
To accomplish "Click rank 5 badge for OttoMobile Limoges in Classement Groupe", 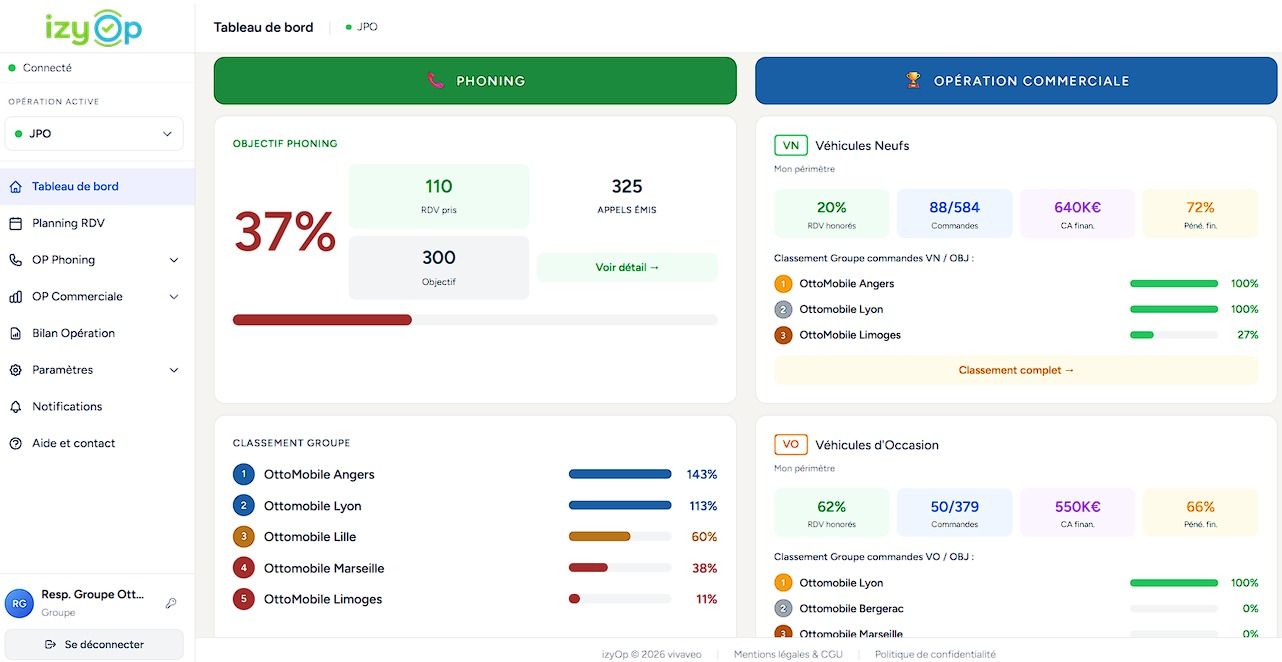I will [x=243, y=599].
